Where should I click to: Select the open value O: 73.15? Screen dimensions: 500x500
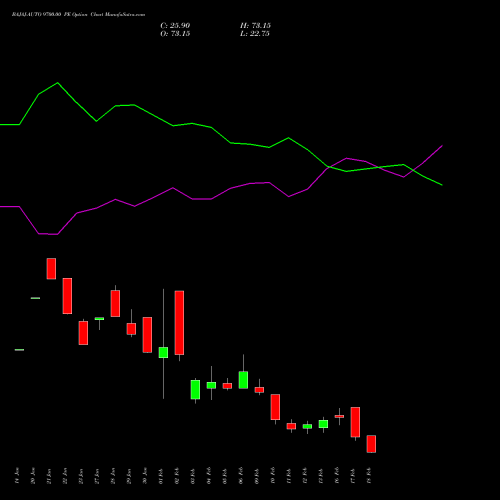175,34
